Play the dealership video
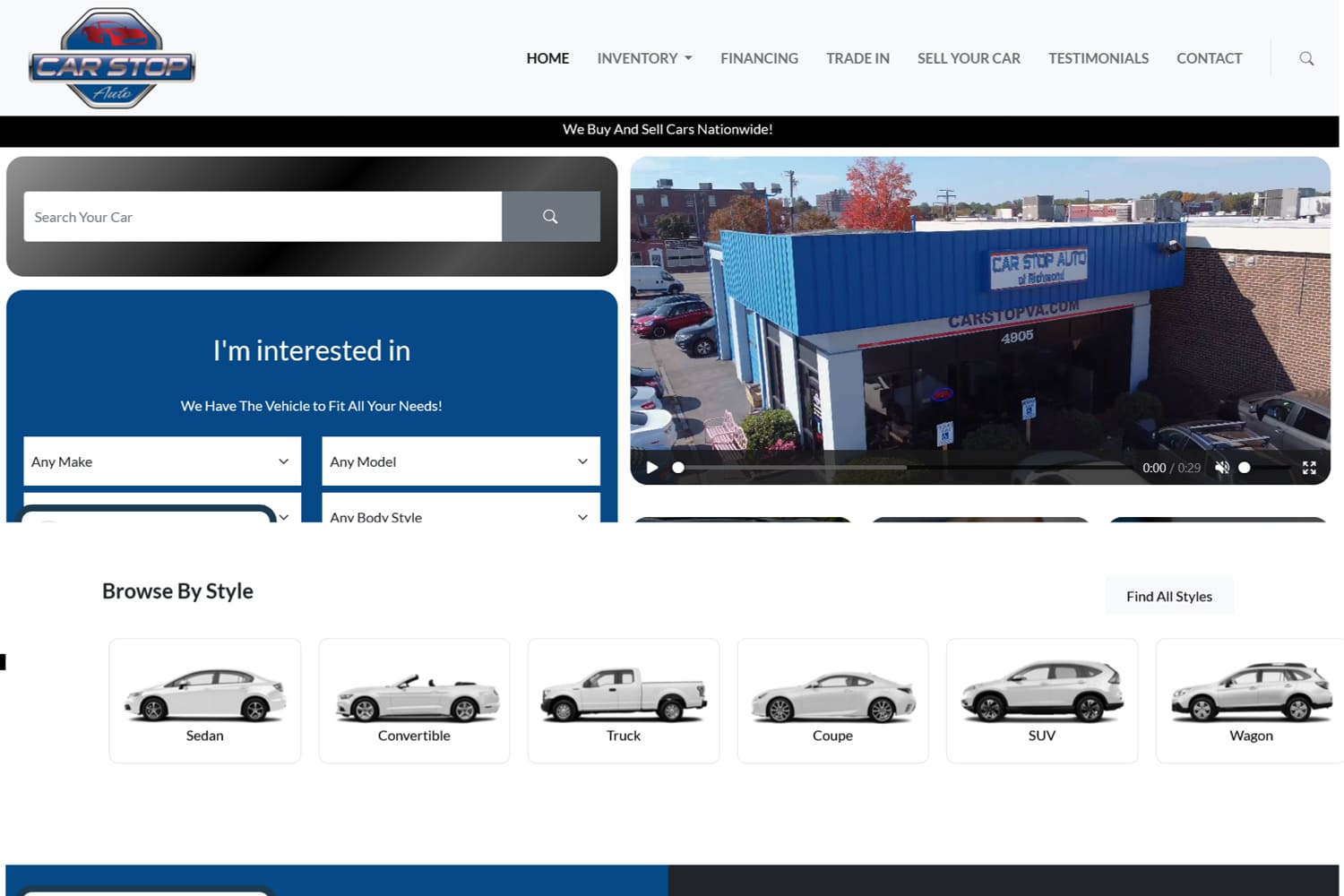This screenshot has height=896, width=1344. click(652, 468)
